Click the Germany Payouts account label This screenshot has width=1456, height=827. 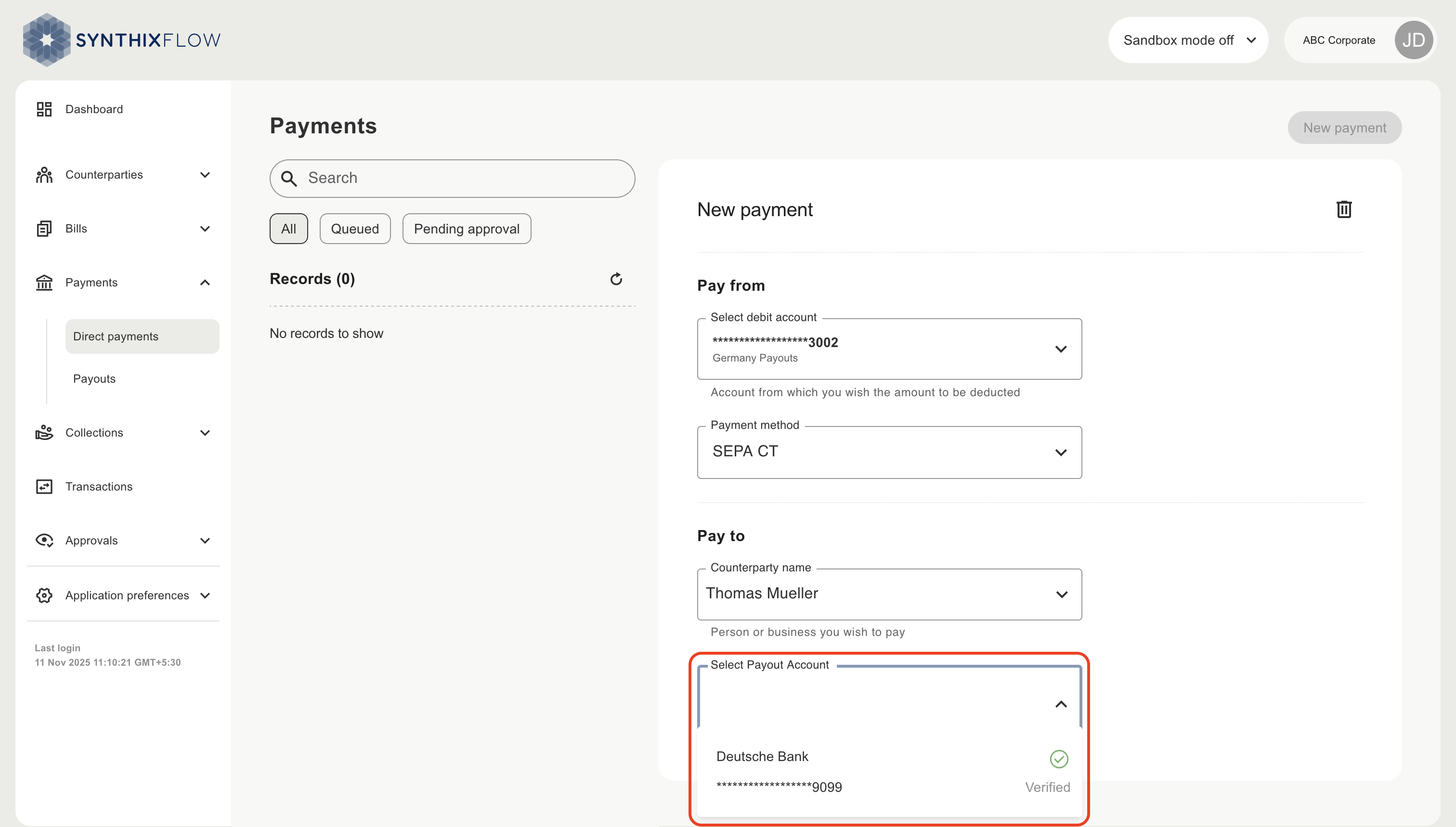755,359
